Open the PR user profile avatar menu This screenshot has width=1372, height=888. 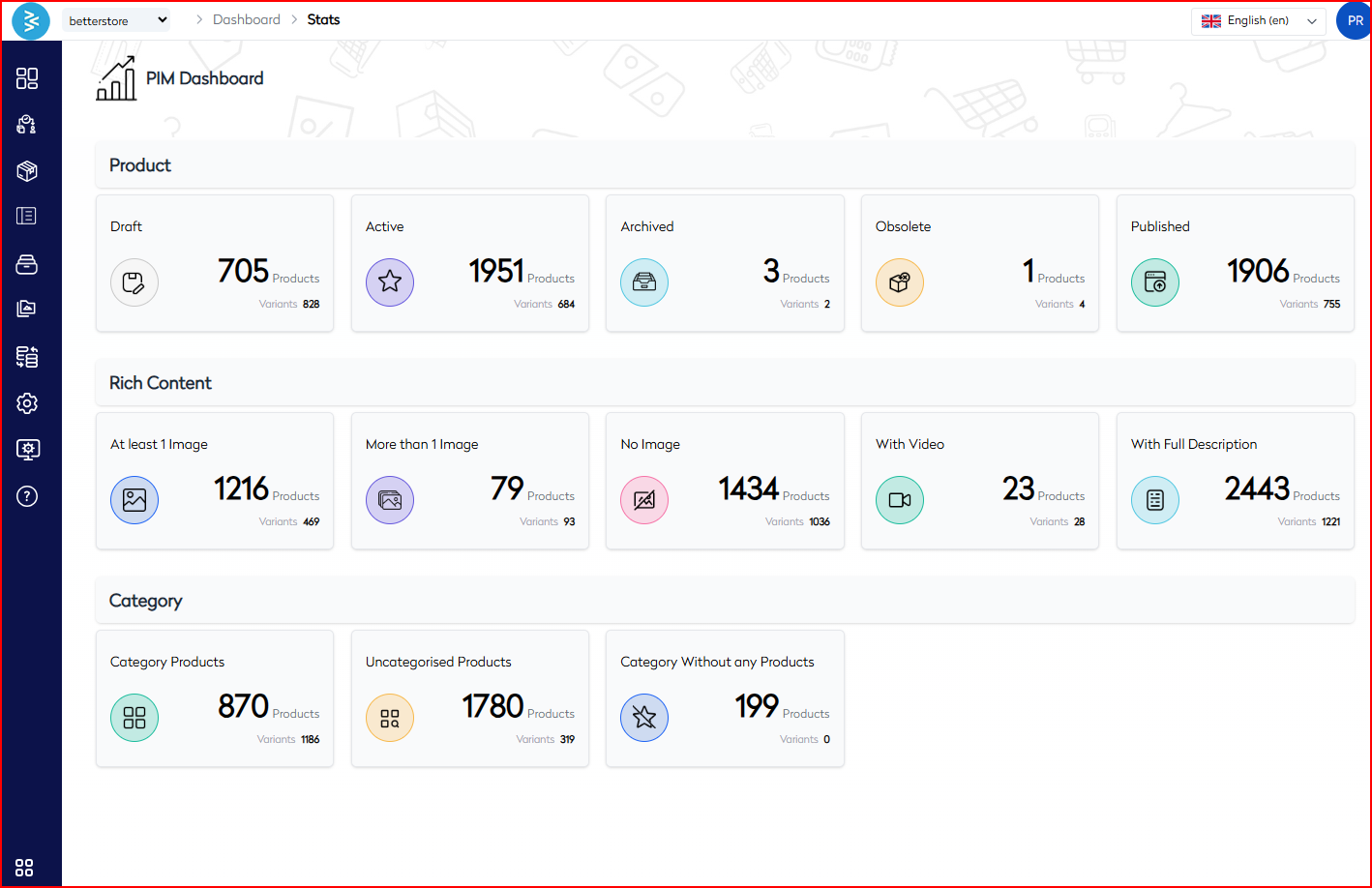click(1354, 20)
